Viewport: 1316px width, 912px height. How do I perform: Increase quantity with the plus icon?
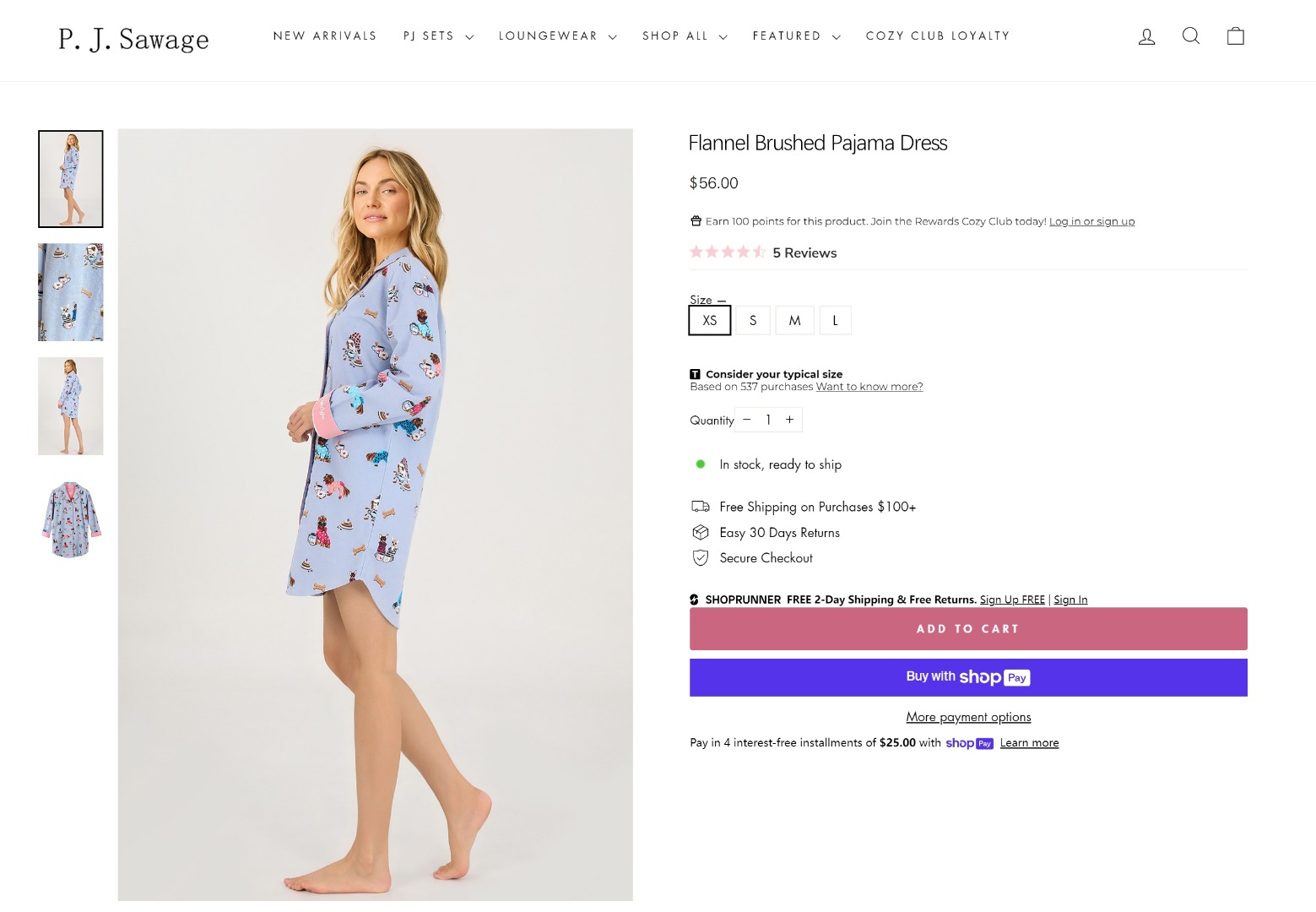pos(789,420)
